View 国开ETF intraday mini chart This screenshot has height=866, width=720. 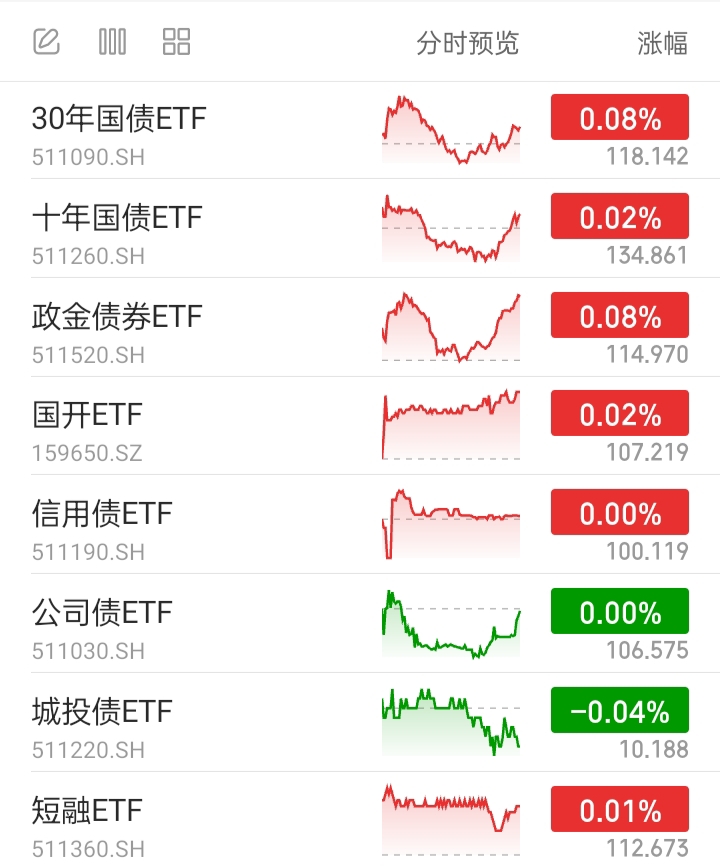(x=451, y=425)
